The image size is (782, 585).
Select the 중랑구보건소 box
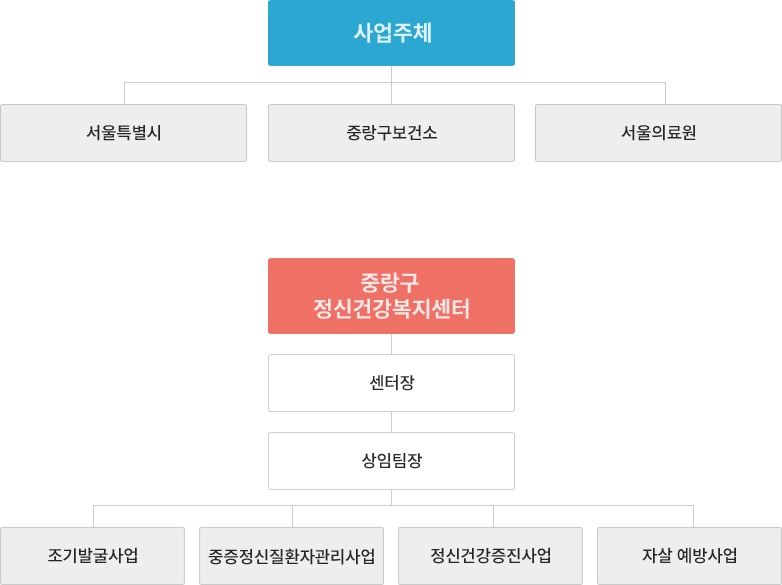point(391,133)
